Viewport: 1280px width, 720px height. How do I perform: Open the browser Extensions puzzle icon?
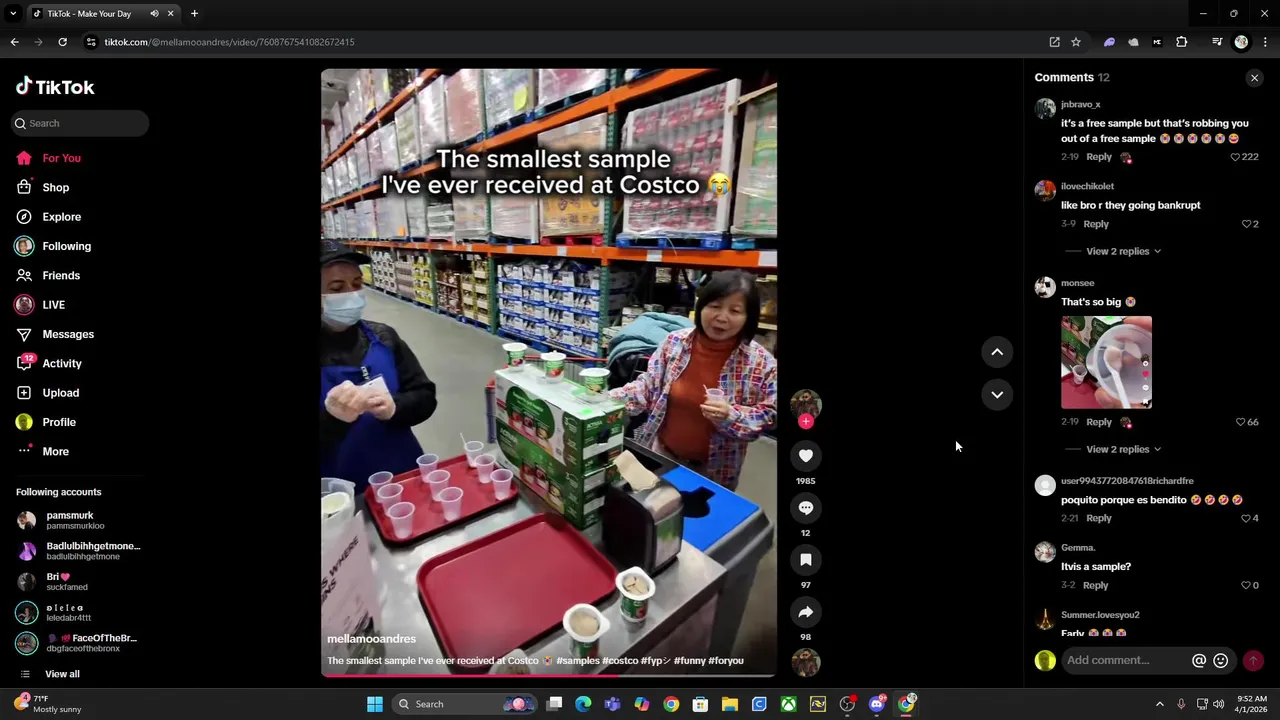coord(1182,42)
